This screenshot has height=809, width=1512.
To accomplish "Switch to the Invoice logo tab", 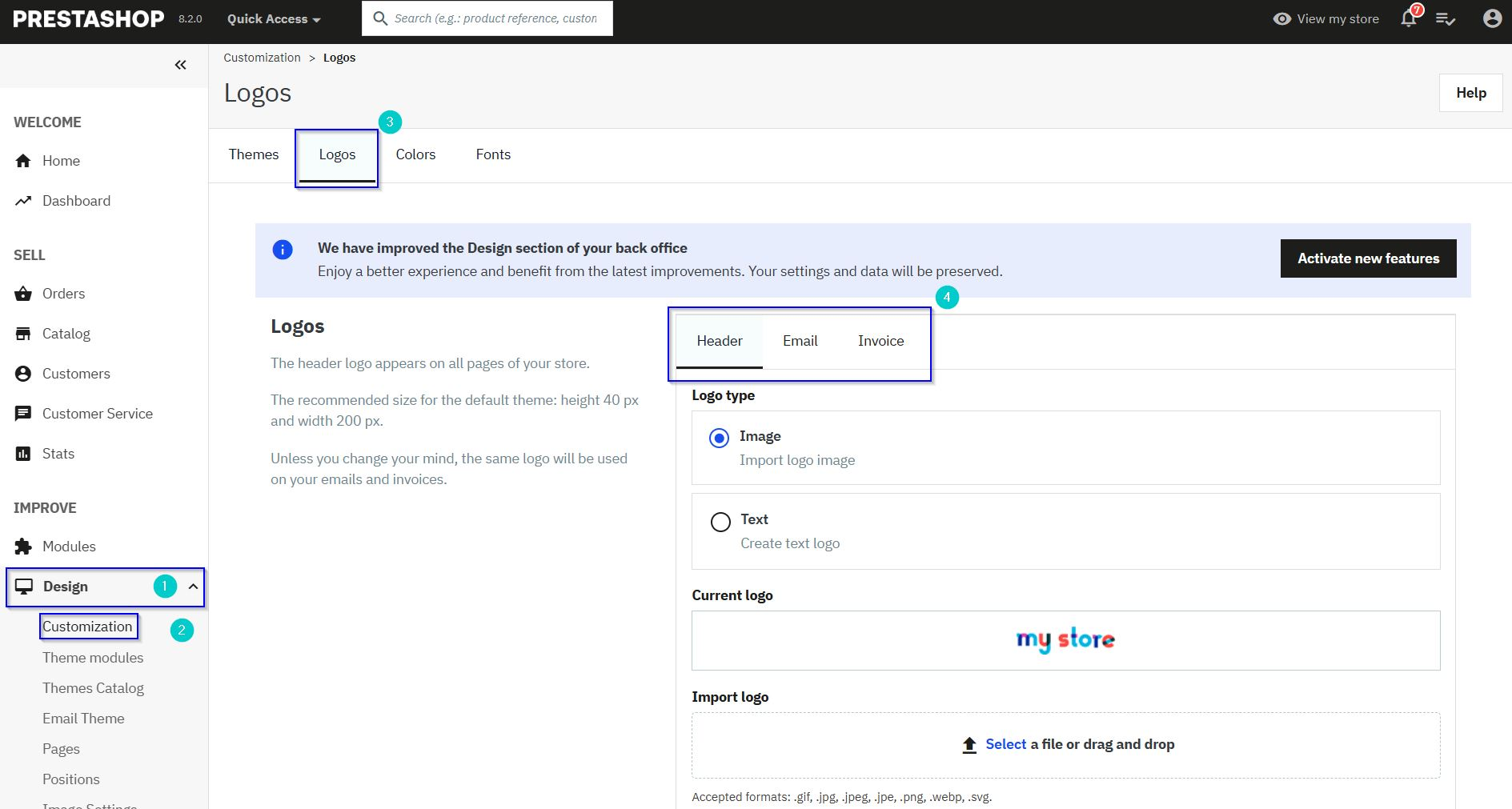I will 880,341.
